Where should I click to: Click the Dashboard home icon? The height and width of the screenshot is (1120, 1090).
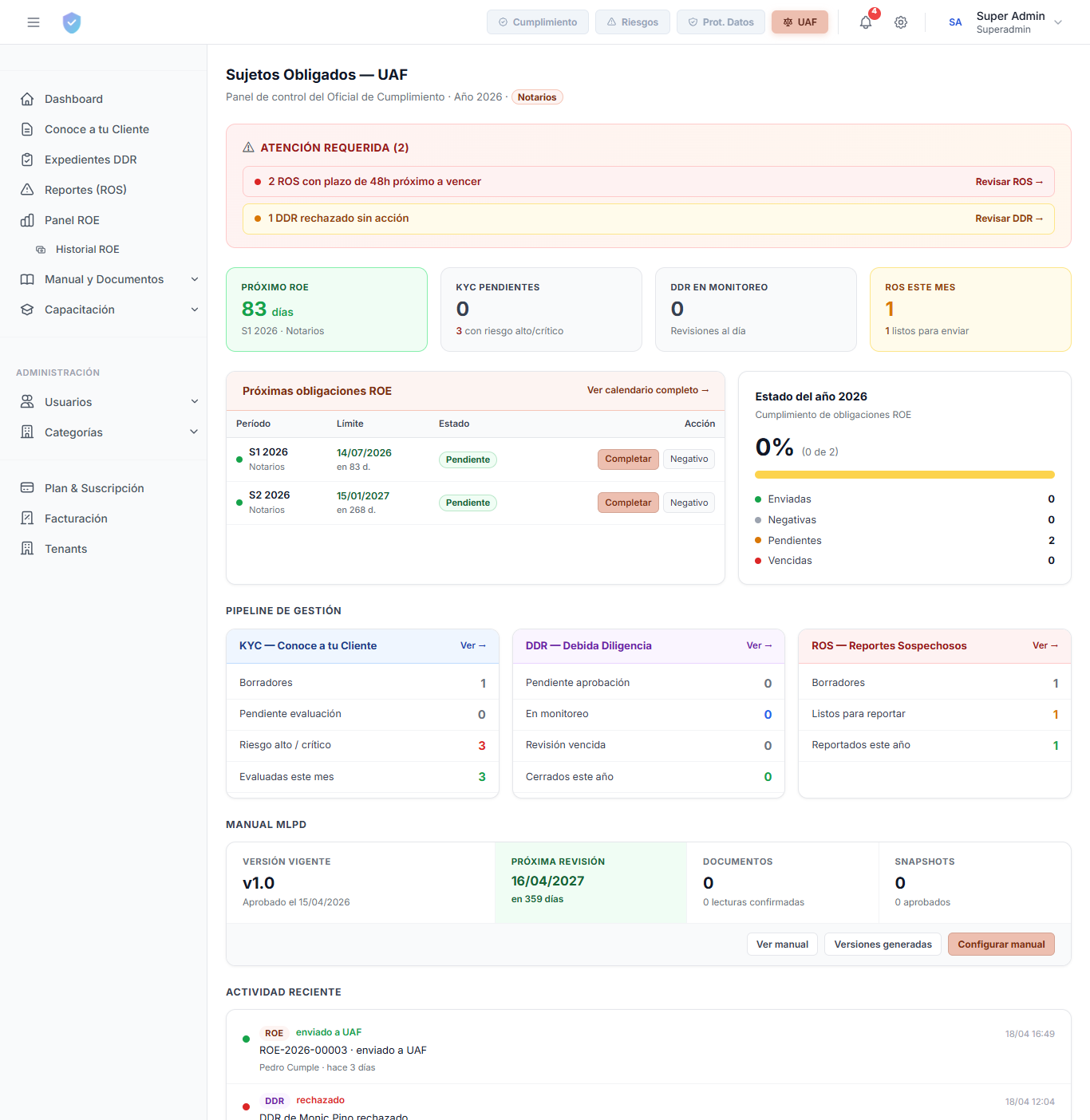coord(27,99)
